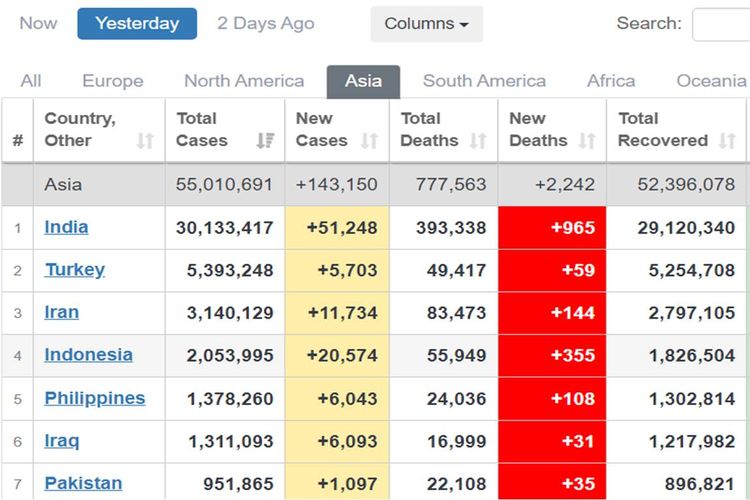750x500 pixels.
Task: Switch to the North America tab
Action: point(244,81)
